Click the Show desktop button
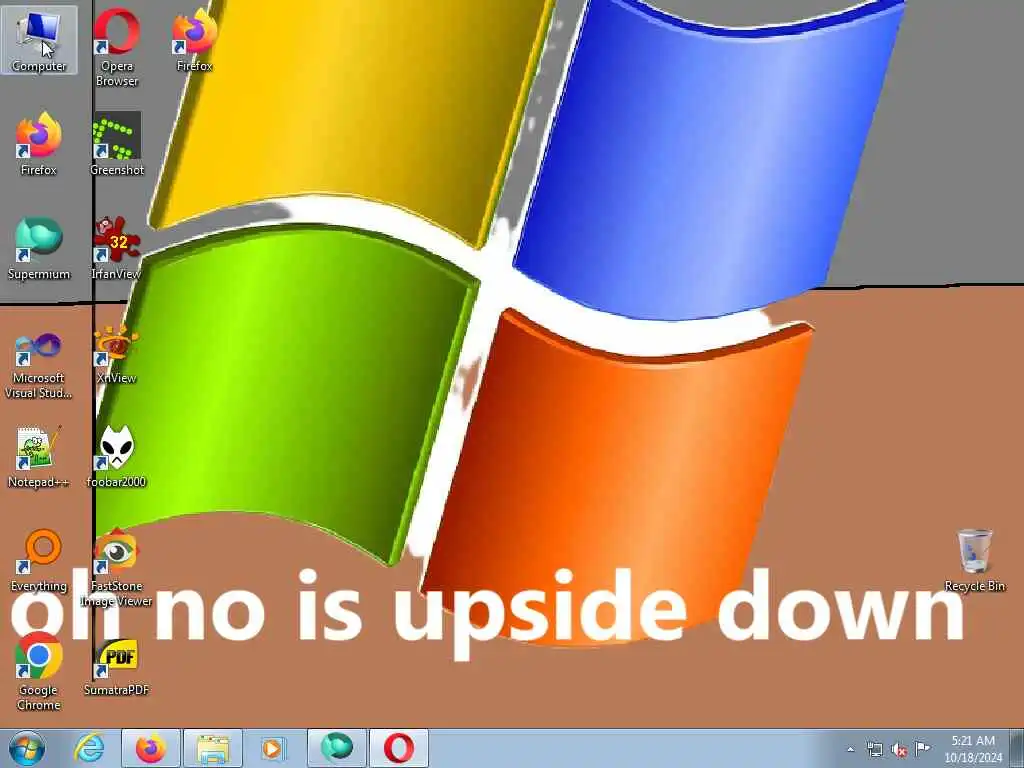 click(1017, 748)
